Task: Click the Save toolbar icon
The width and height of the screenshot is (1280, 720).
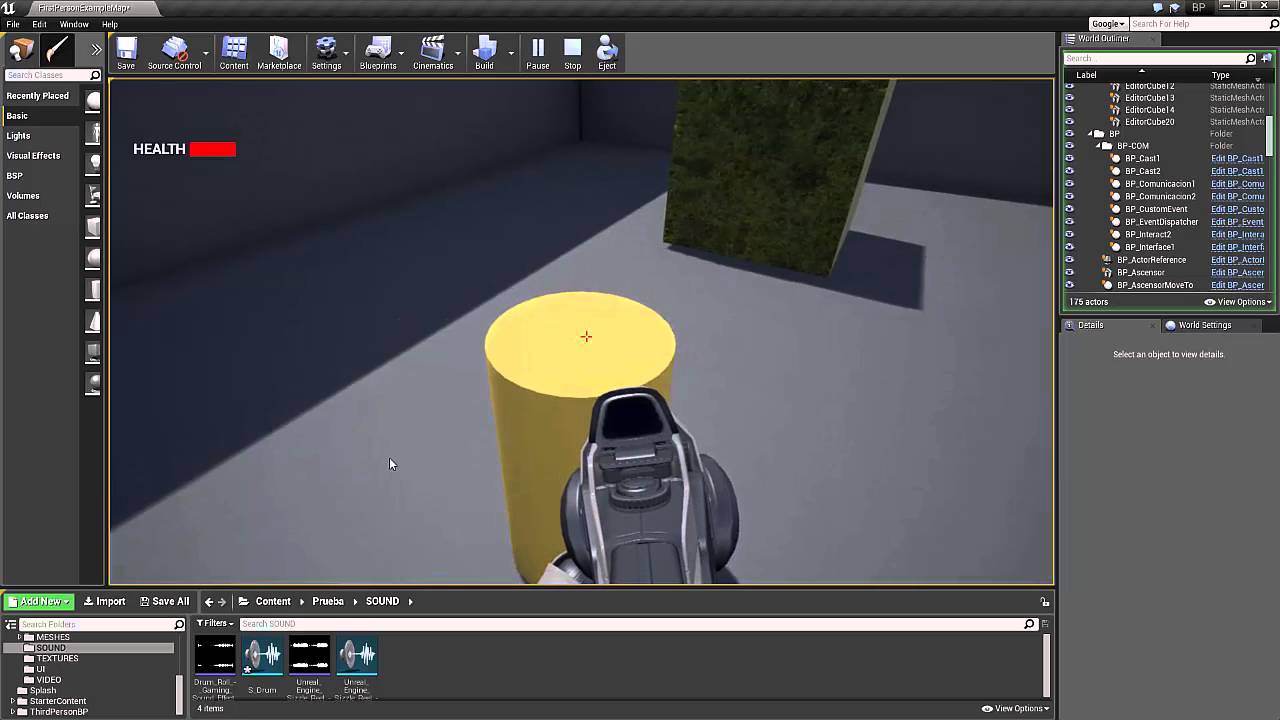Action: 126,53
